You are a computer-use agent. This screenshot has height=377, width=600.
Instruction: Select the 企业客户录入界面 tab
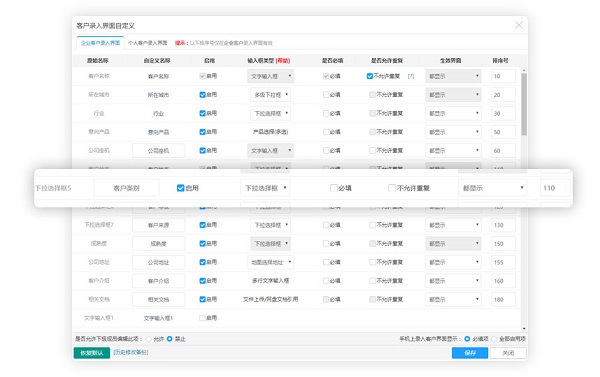coord(100,43)
